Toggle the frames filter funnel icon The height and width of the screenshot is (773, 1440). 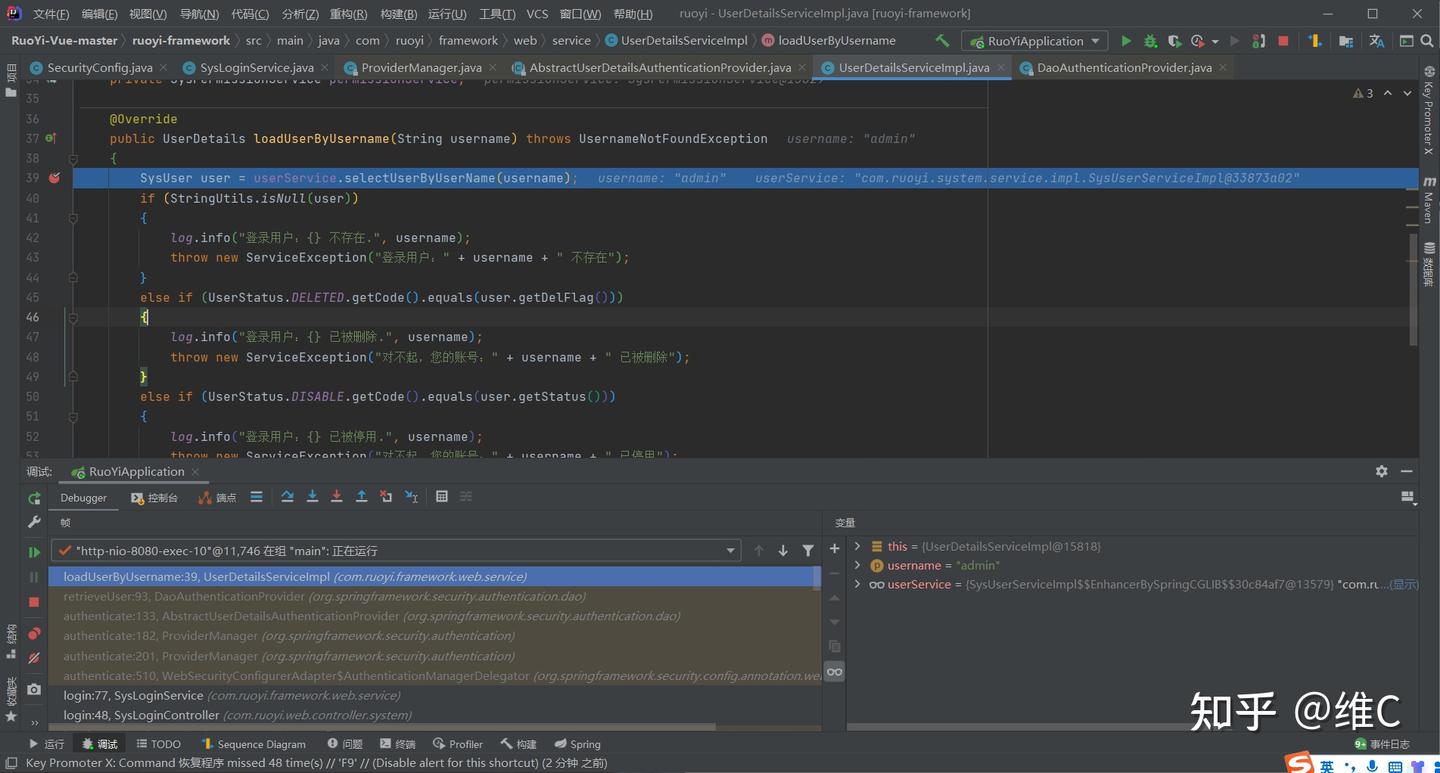(808, 551)
